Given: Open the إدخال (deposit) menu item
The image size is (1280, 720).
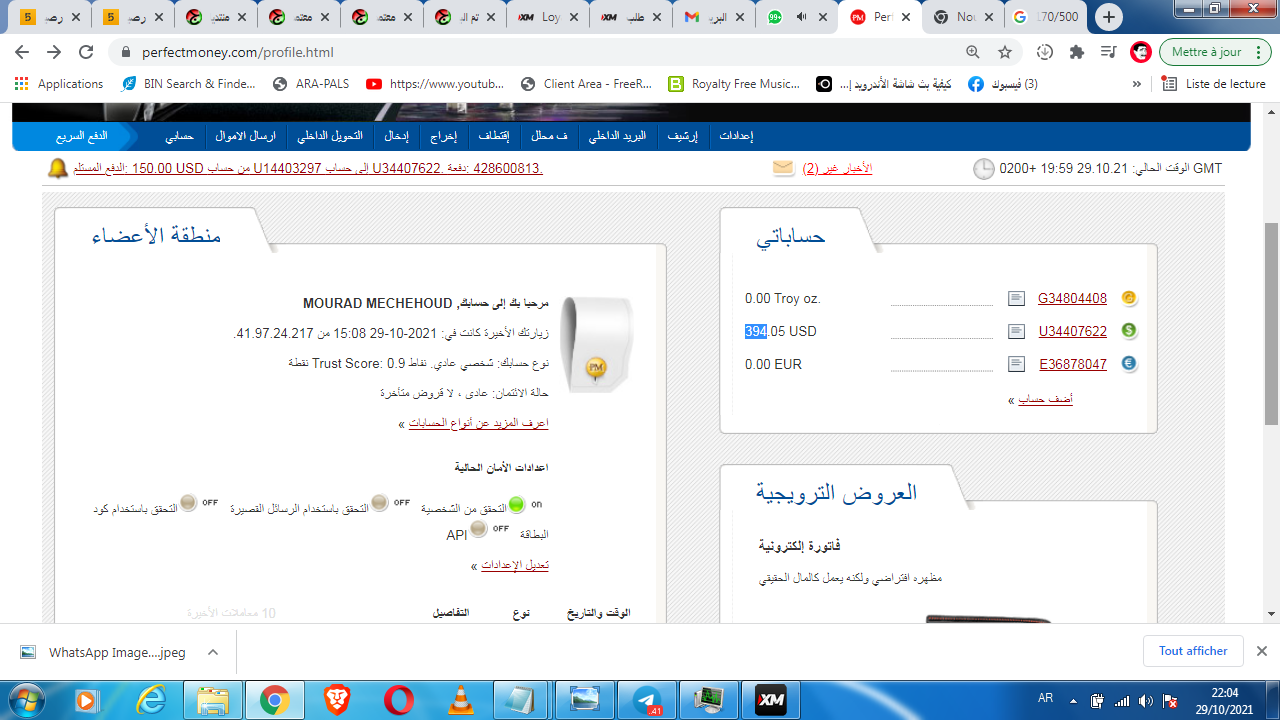Looking at the screenshot, I should point(396,136).
